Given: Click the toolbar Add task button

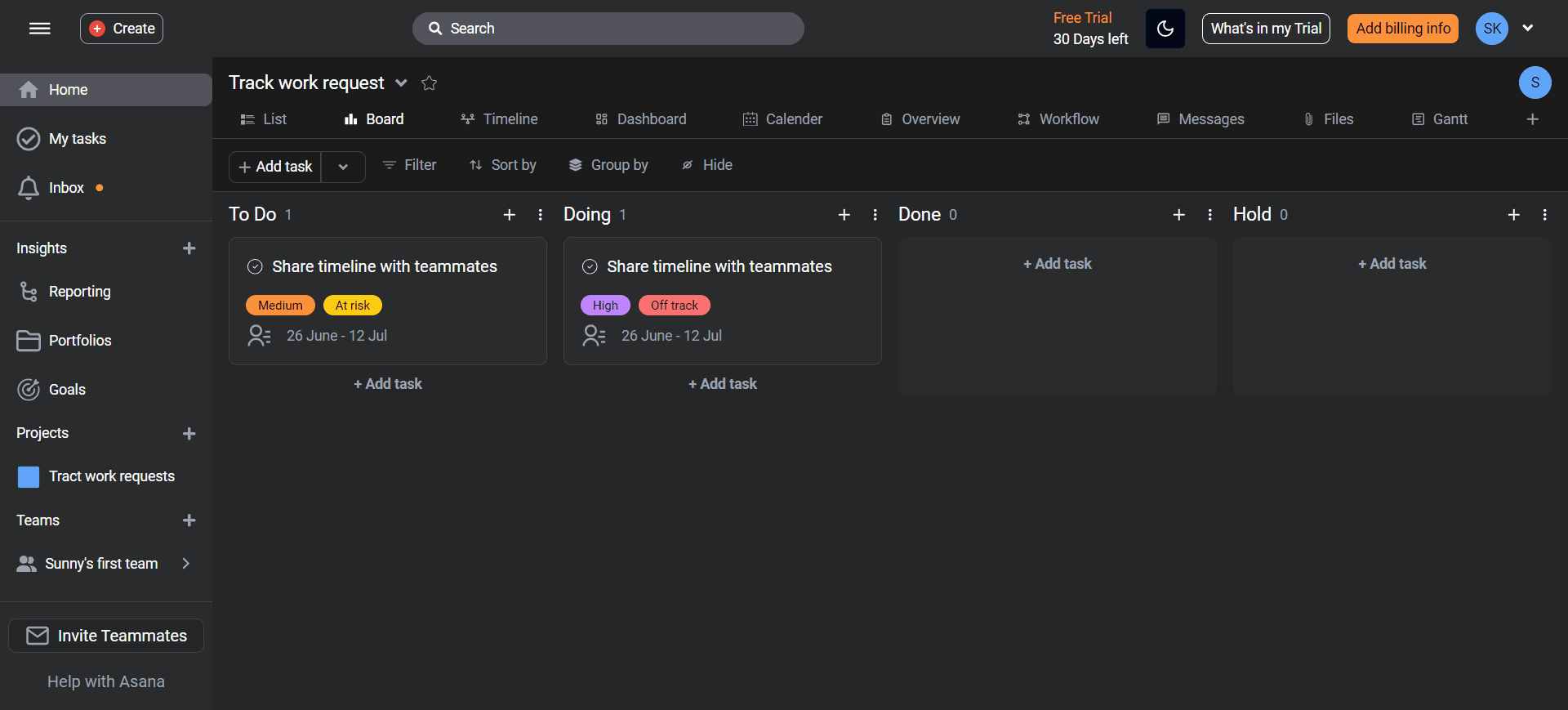Looking at the screenshot, I should pos(275,167).
